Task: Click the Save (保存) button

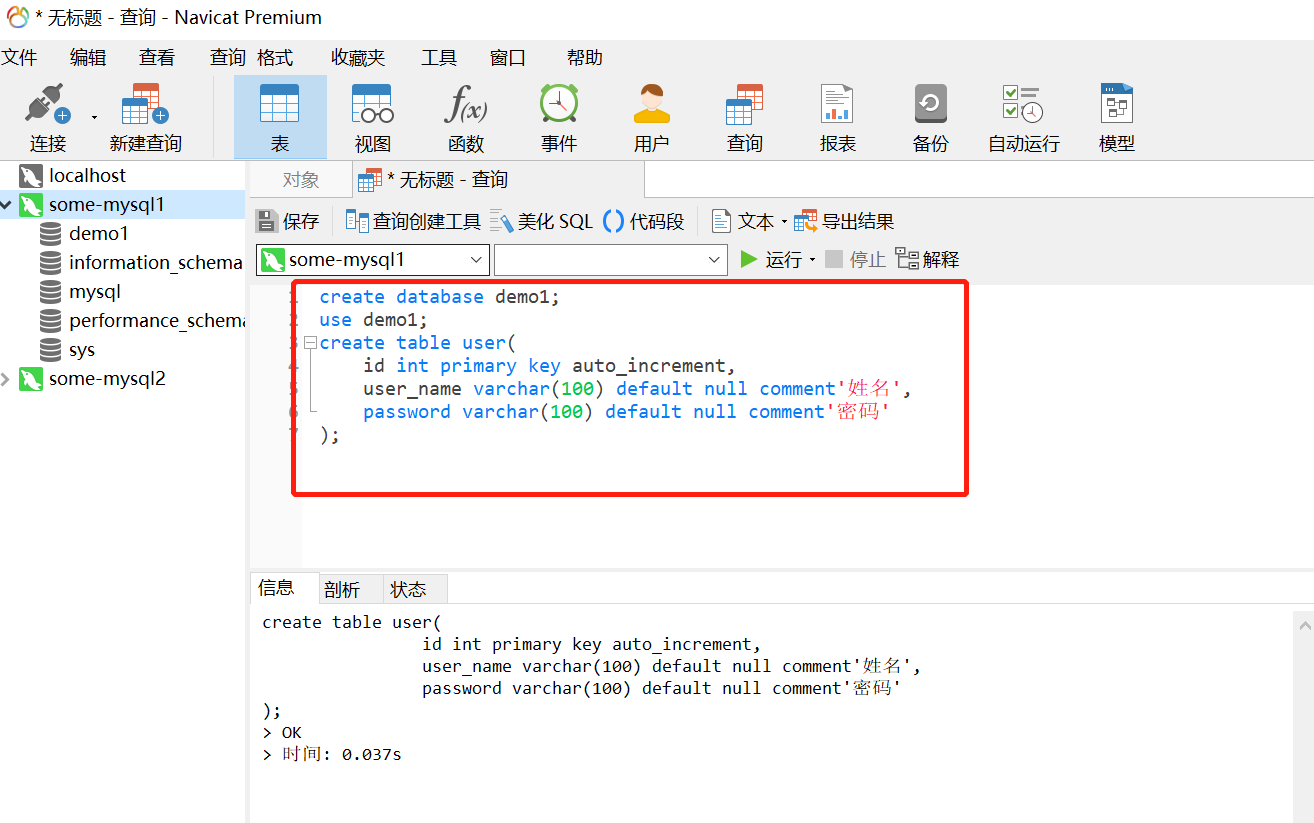Action: coord(288,221)
